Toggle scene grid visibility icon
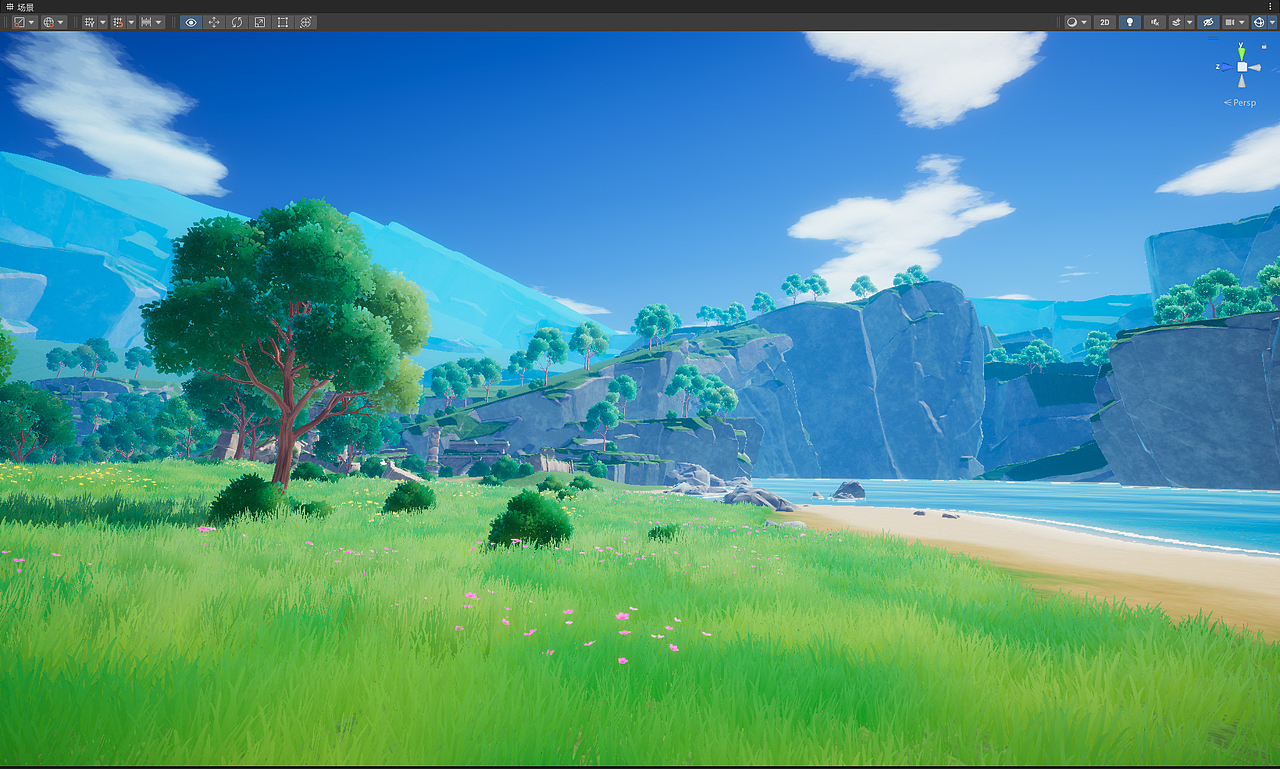The height and width of the screenshot is (769, 1280). (89, 22)
